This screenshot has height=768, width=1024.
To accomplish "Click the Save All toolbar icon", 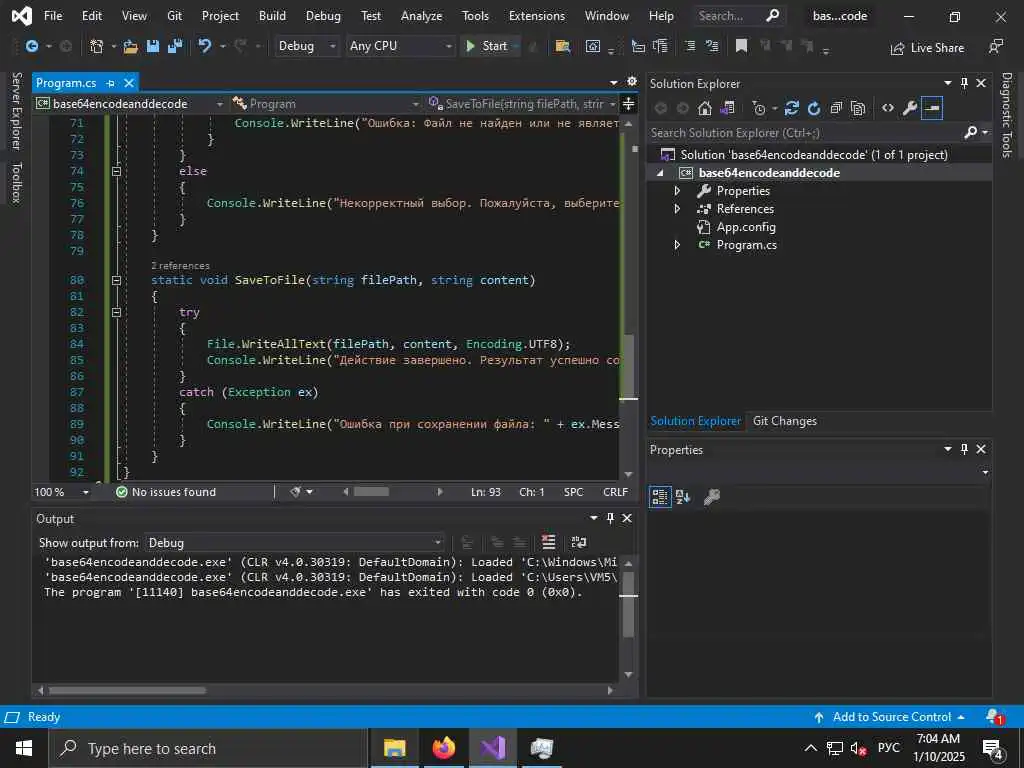I will pyautogui.click(x=175, y=46).
